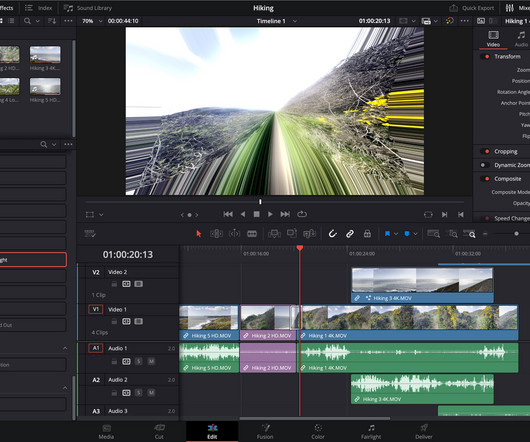Click the Detail Zoom icon
Viewport: 530px width, 442px height.
452,234
